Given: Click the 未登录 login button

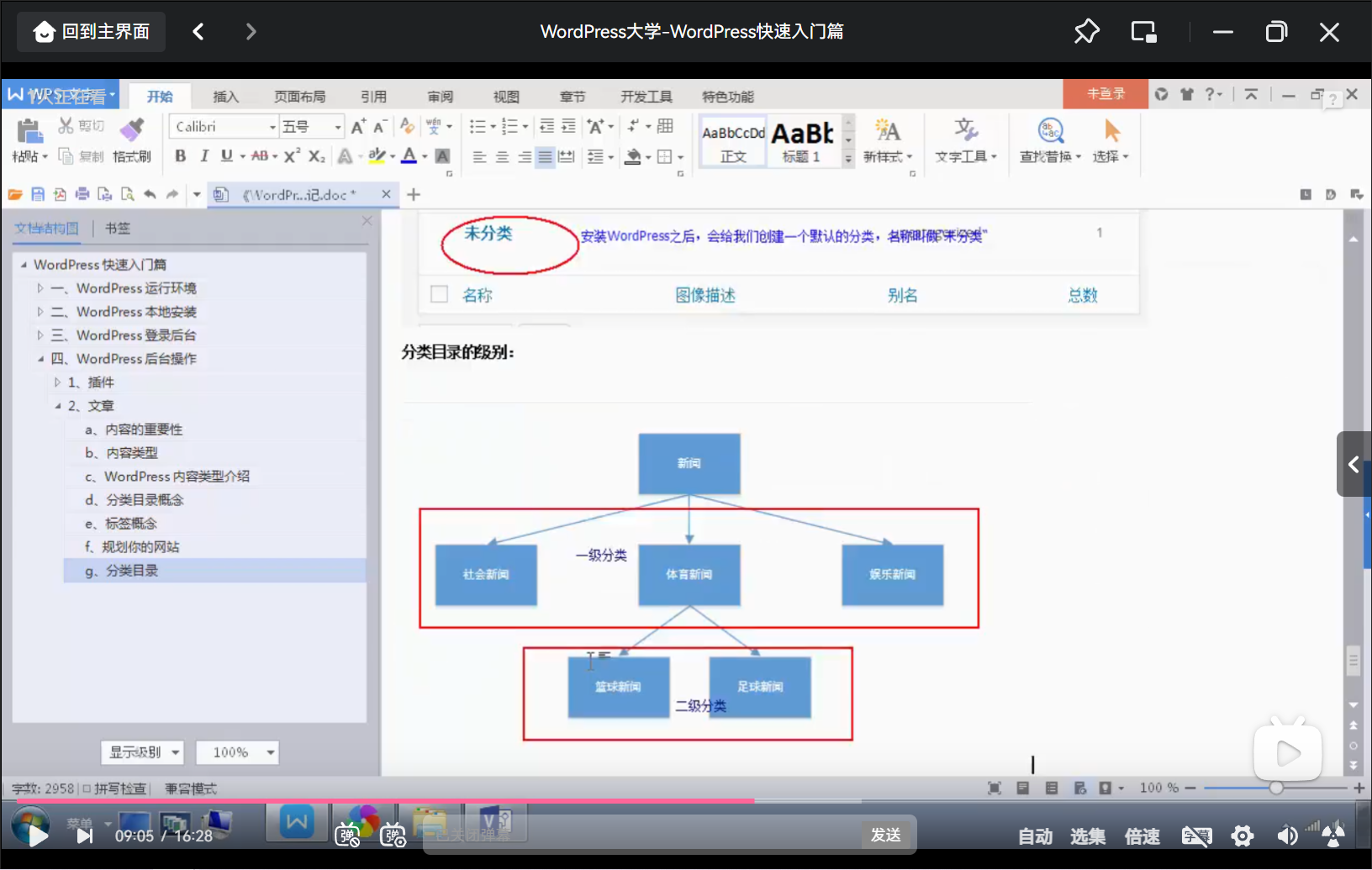Looking at the screenshot, I should pyautogui.click(x=1106, y=93).
